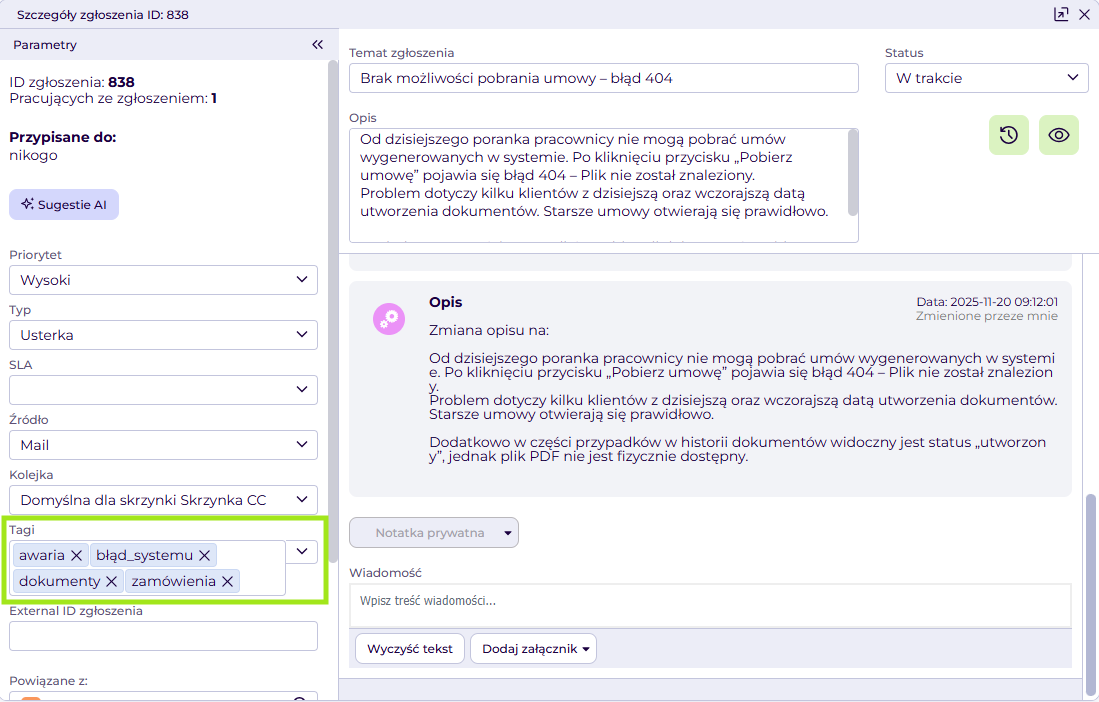The width and height of the screenshot is (1099, 702).
Task: Click the awaria tag chip label
Action: point(41,556)
